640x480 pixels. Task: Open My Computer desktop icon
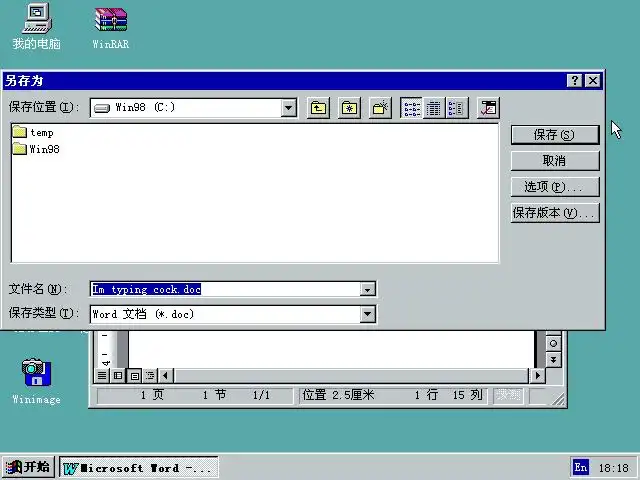(37, 26)
